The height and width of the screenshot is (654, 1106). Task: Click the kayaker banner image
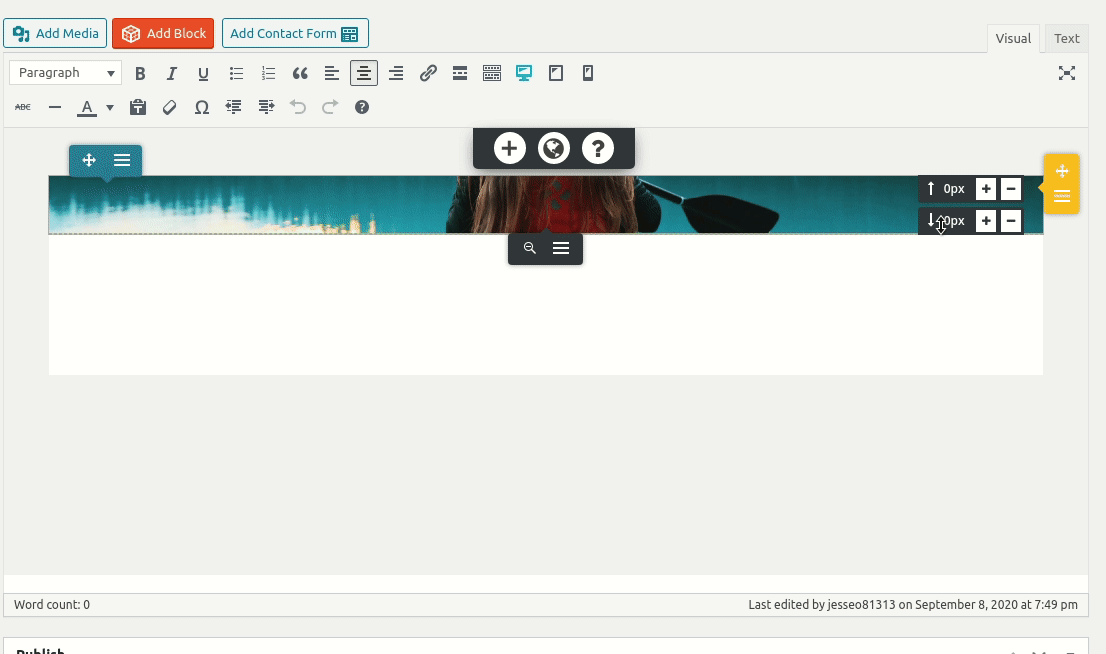point(545,205)
